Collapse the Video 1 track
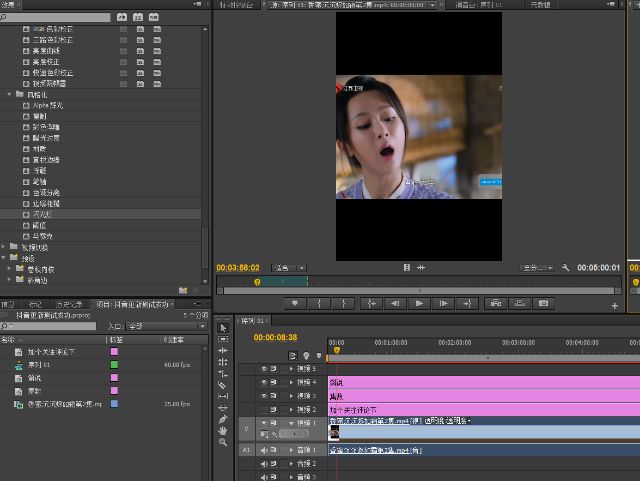The height and width of the screenshot is (481, 640). (291, 423)
